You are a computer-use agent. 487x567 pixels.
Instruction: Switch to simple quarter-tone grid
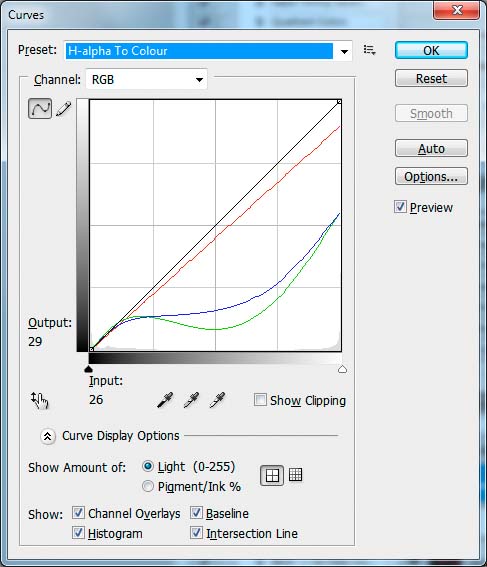point(272,475)
